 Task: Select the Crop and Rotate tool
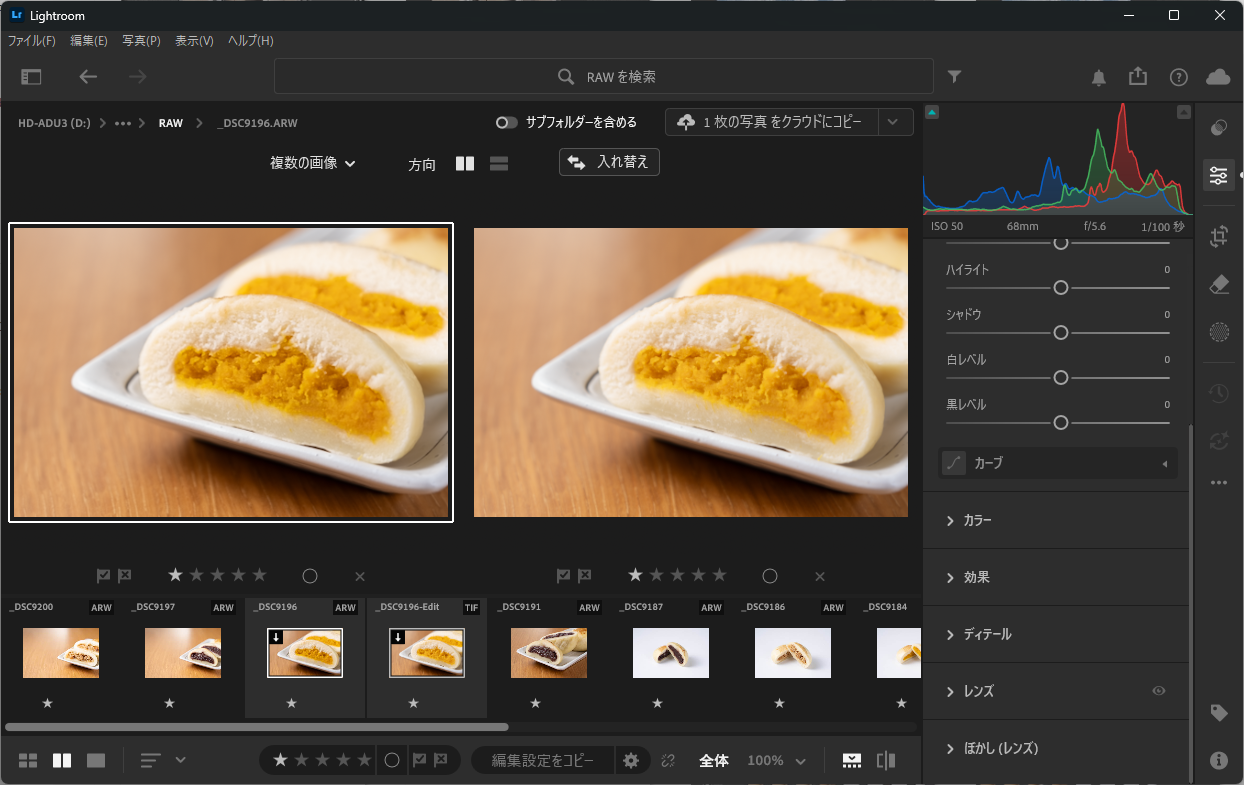pos(1218,237)
